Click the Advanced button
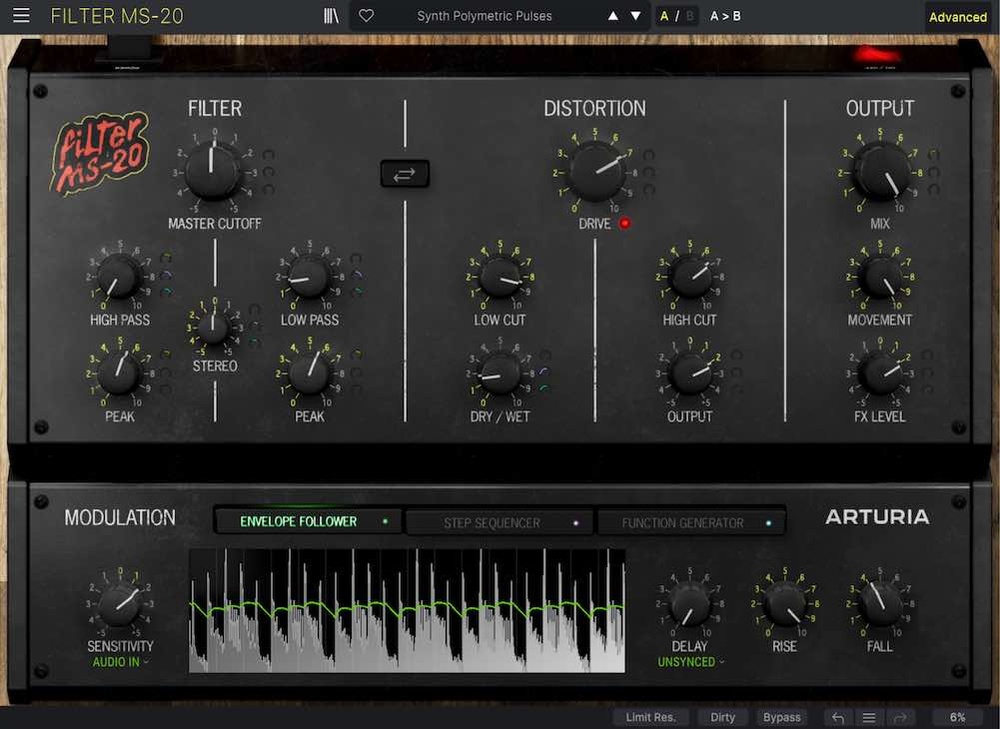Screen dimensions: 1000x729 tap(957, 16)
